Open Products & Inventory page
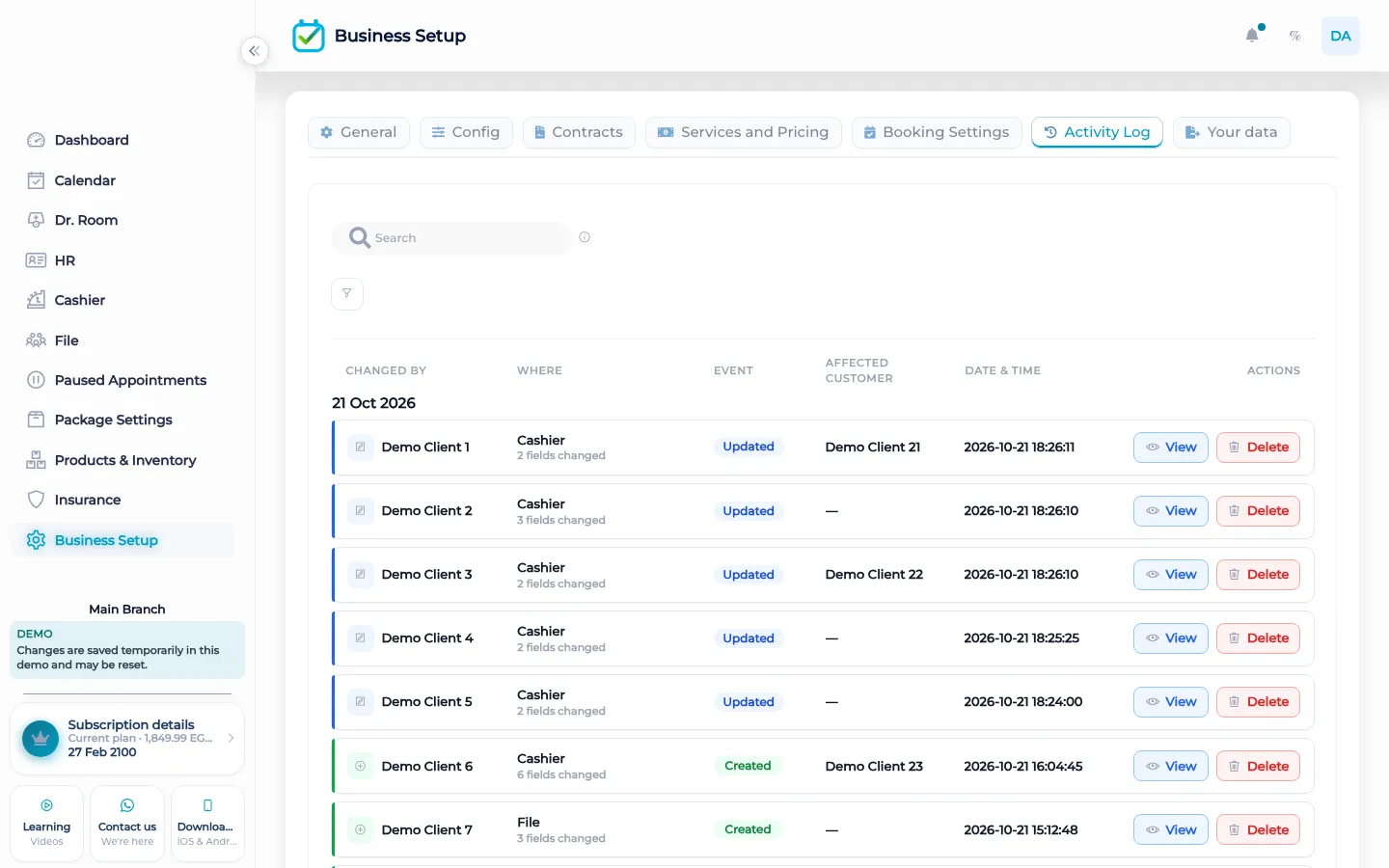The image size is (1389, 868). [x=123, y=460]
